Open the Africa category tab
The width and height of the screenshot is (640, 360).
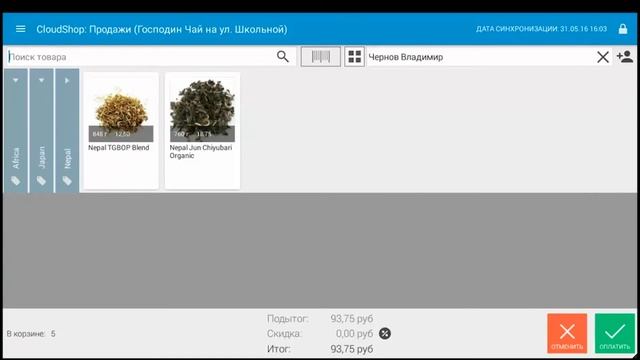pyautogui.click(x=16, y=131)
